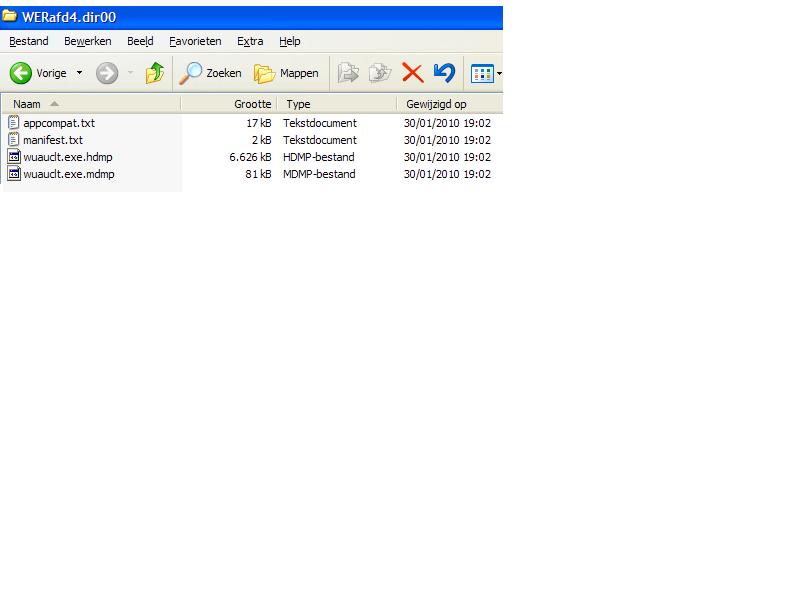The width and height of the screenshot is (800, 600).
Task: Click the 6.626 kB size value
Action: 250,157
